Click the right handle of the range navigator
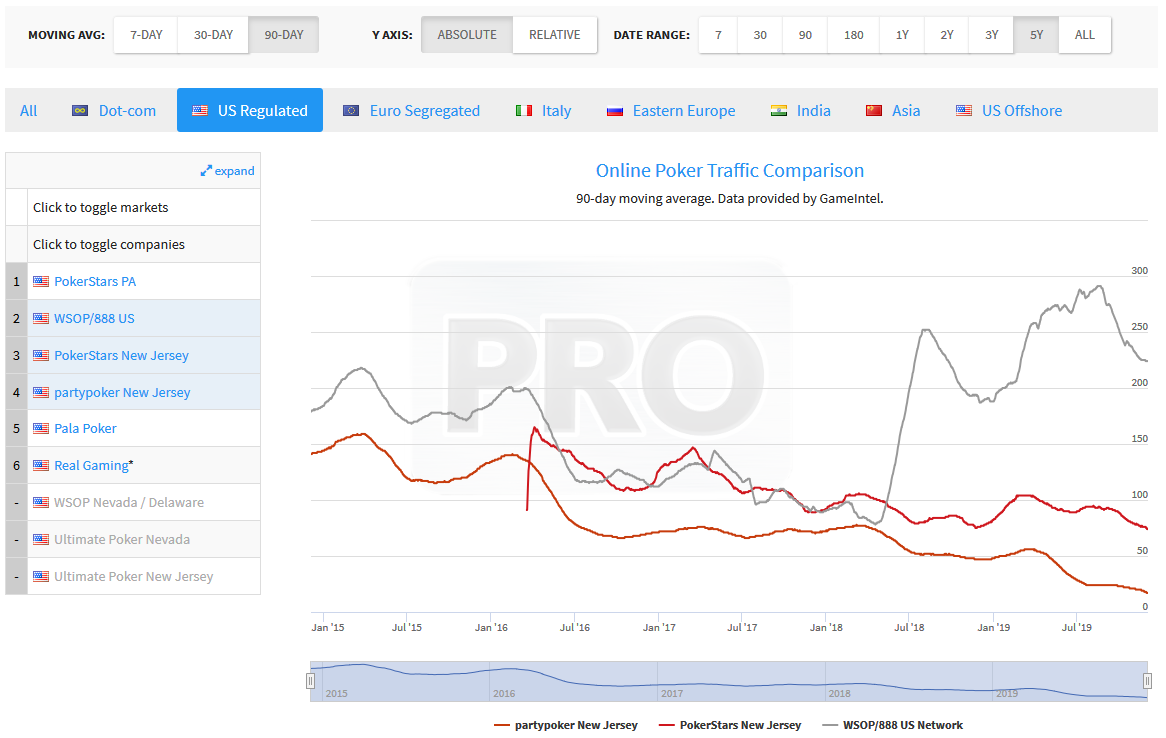The height and width of the screenshot is (738, 1166). pyautogui.click(x=1147, y=681)
